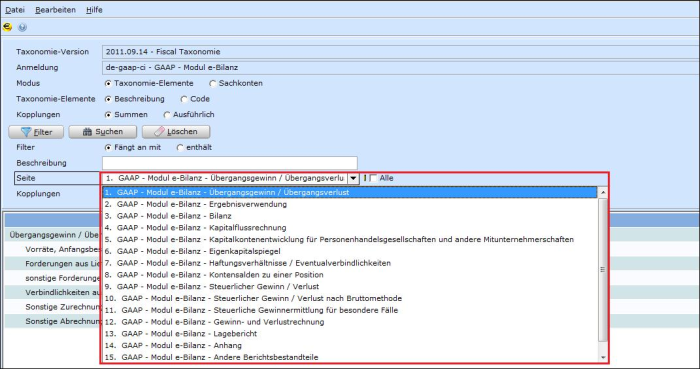Select the Sachkonten radio button
Viewport: 700px width, 369px height.
tap(212, 83)
